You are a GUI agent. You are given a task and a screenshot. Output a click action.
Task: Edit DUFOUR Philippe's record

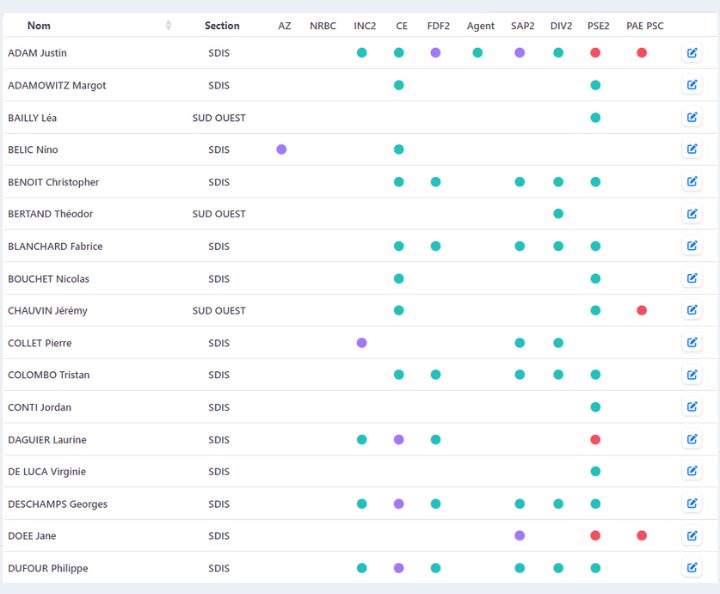pos(692,568)
